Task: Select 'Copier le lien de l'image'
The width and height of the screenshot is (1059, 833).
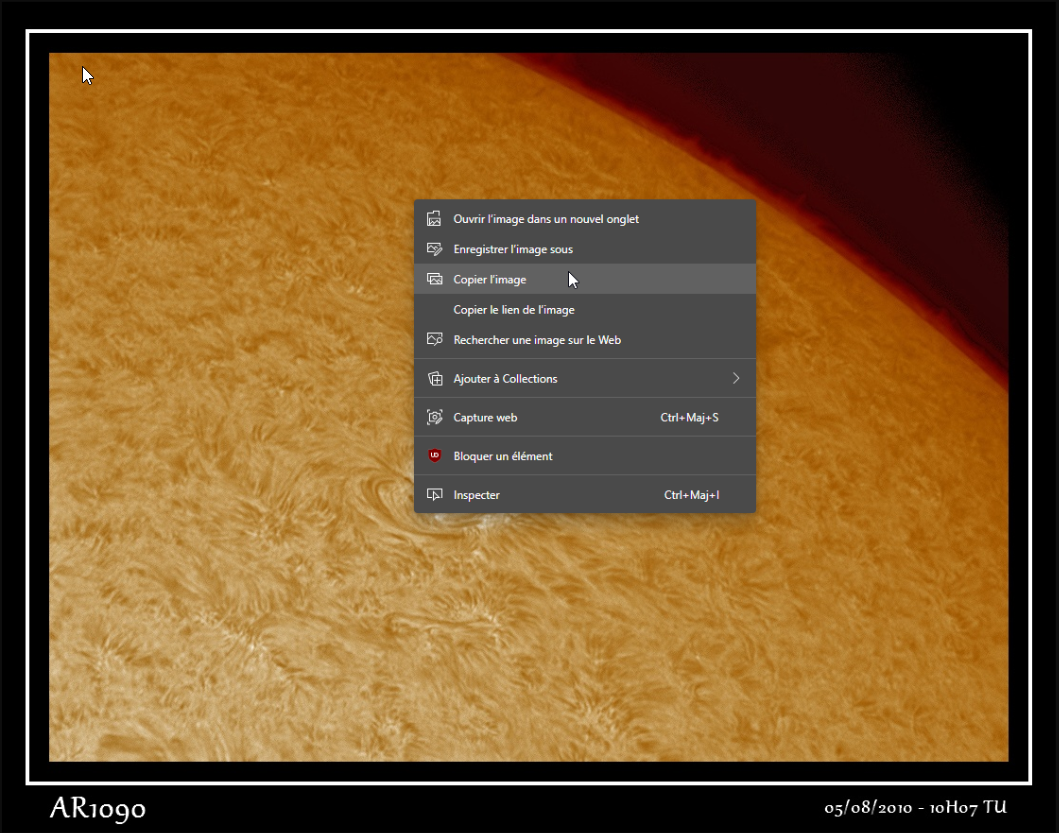Action: (x=513, y=309)
